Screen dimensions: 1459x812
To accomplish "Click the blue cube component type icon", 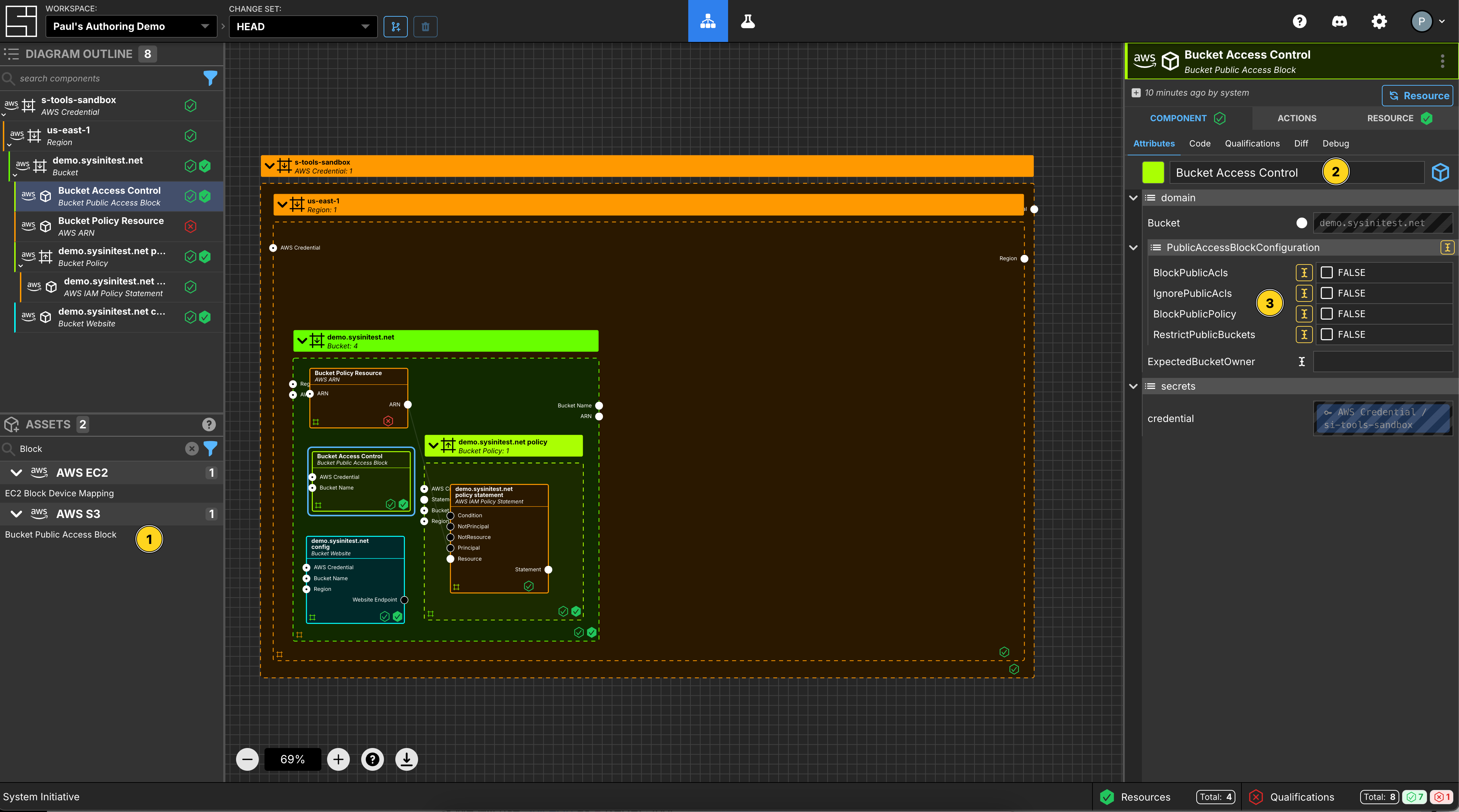I will (x=1440, y=172).
